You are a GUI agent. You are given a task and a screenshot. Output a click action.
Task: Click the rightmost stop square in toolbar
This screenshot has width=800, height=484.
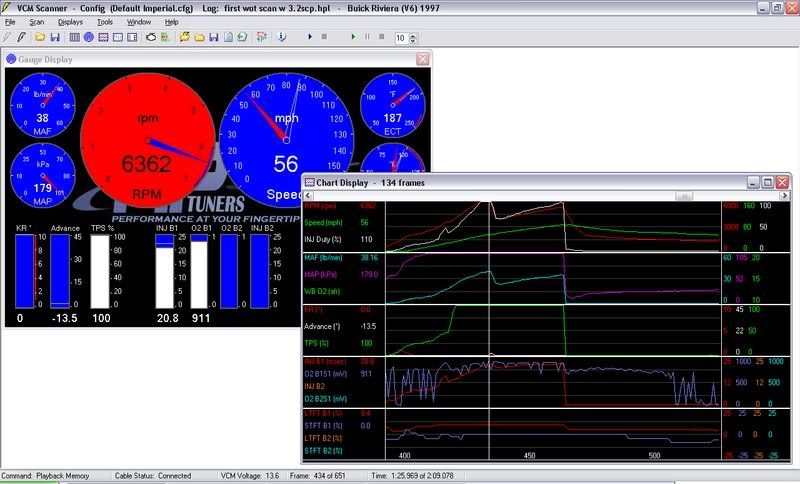pyautogui.click(x=382, y=37)
